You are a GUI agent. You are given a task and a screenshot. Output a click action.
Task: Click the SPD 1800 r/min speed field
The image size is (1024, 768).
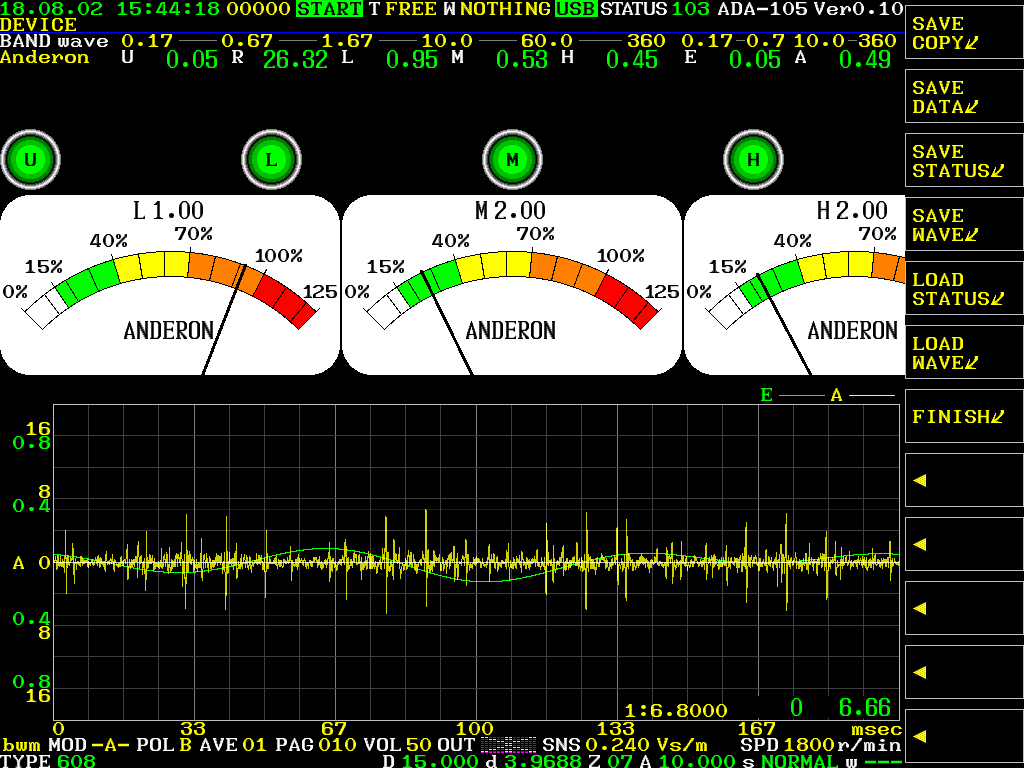pyautogui.click(x=821, y=745)
